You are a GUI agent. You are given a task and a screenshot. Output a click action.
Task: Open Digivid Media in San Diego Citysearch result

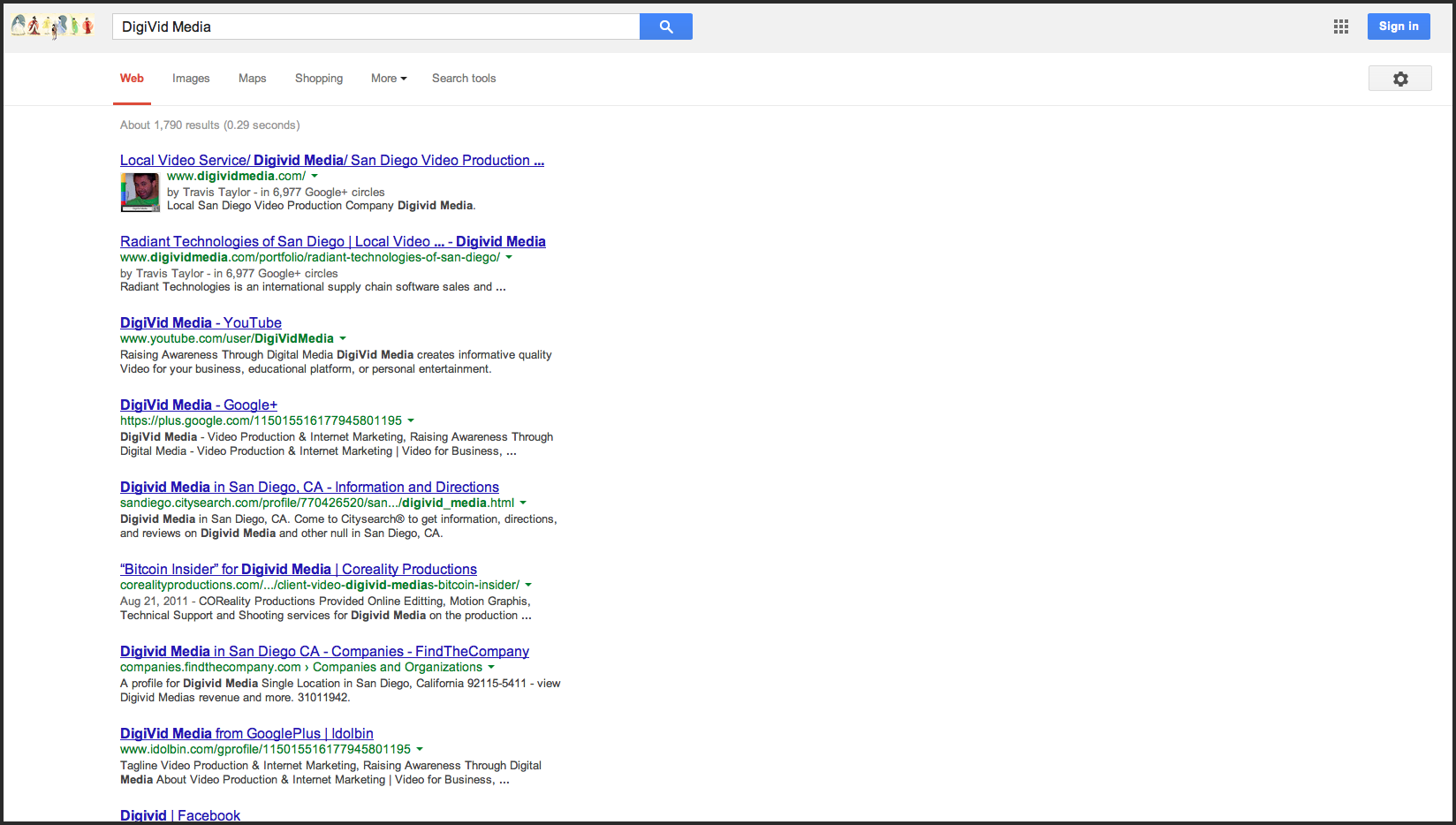(309, 487)
